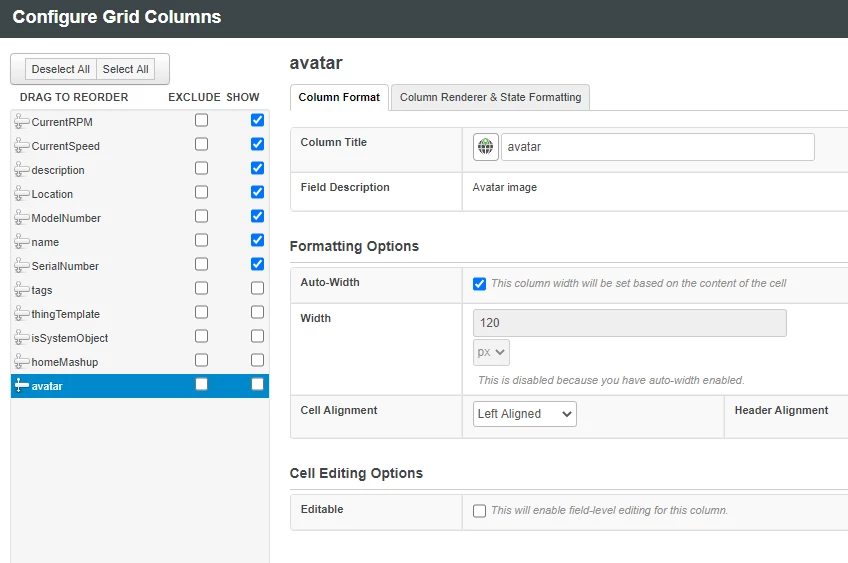Image resolution: width=848 pixels, height=563 pixels.
Task: Select the thingTemplate column row
Action: point(66,314)
